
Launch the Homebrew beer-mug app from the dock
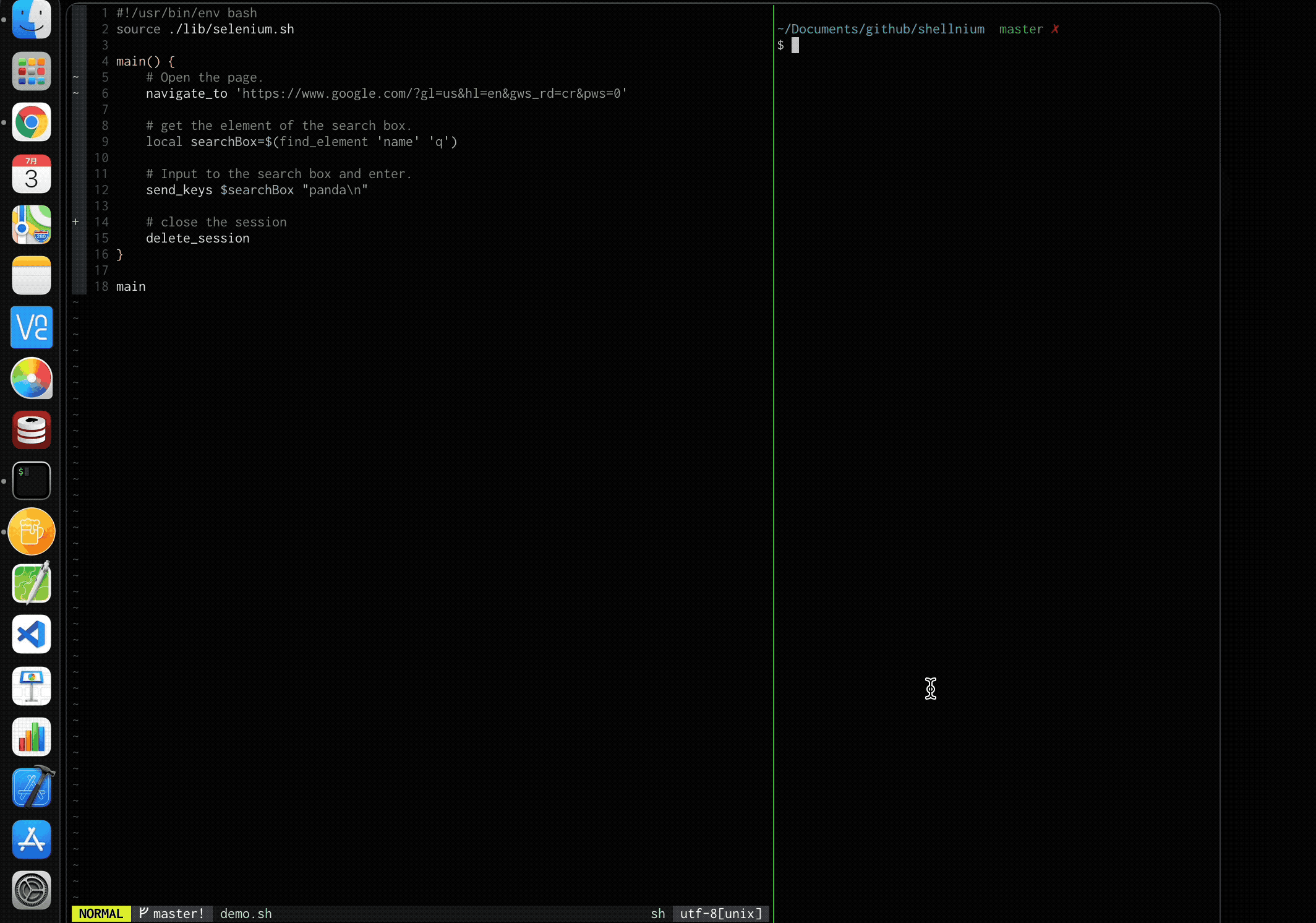click(x=31, y=531)
